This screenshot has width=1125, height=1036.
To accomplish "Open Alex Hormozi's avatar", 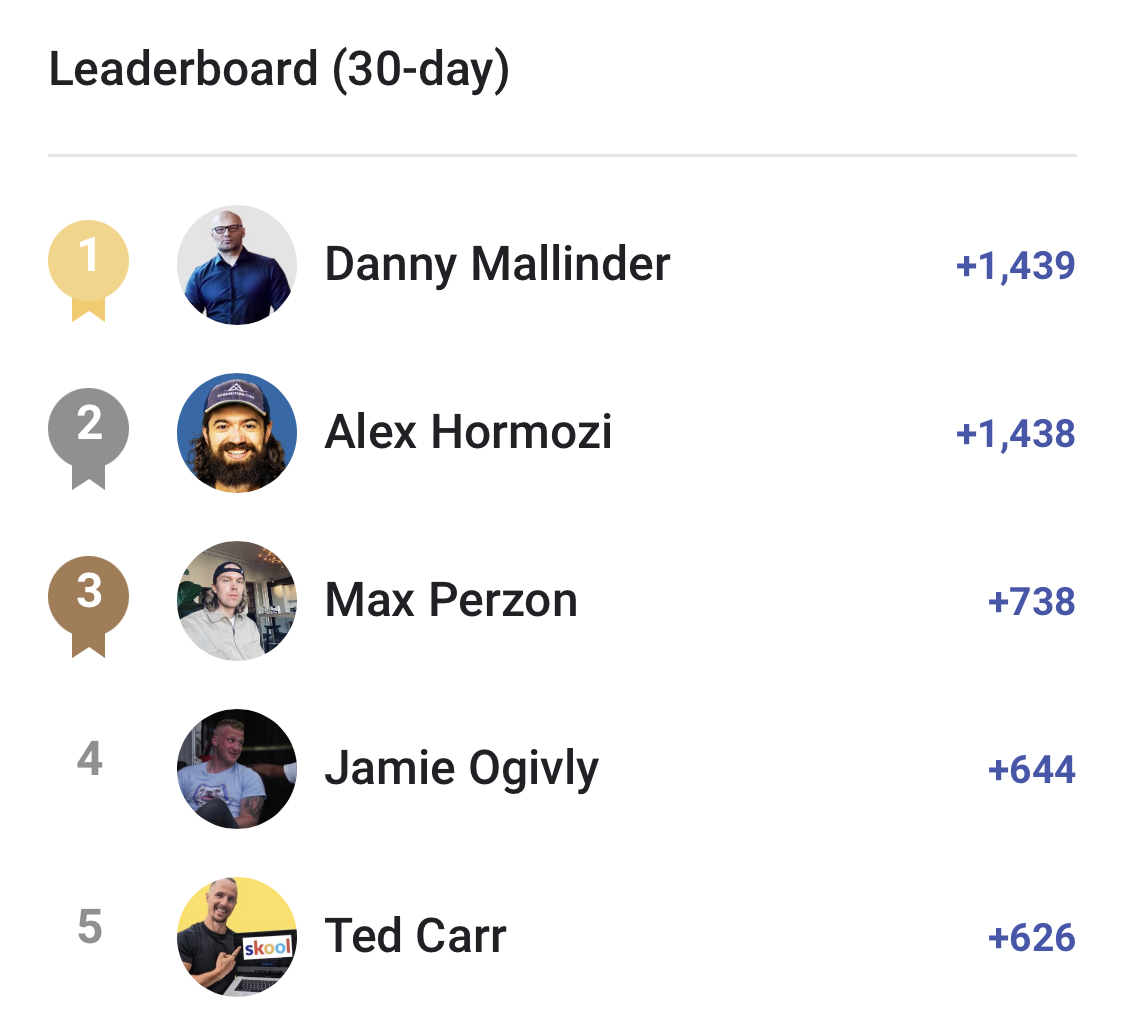I will coord(237,433).
